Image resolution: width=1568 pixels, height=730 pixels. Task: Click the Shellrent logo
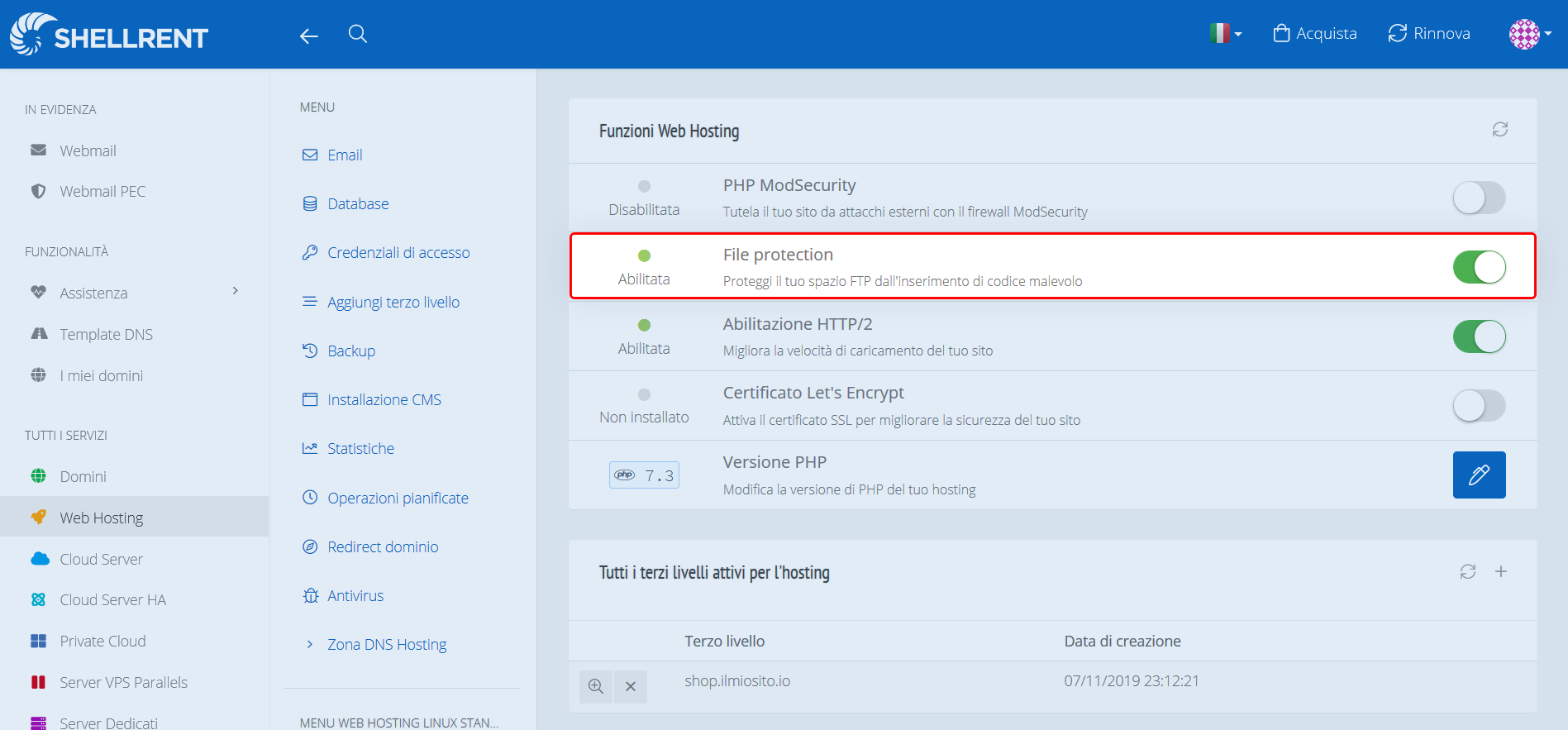coord(109,35)
